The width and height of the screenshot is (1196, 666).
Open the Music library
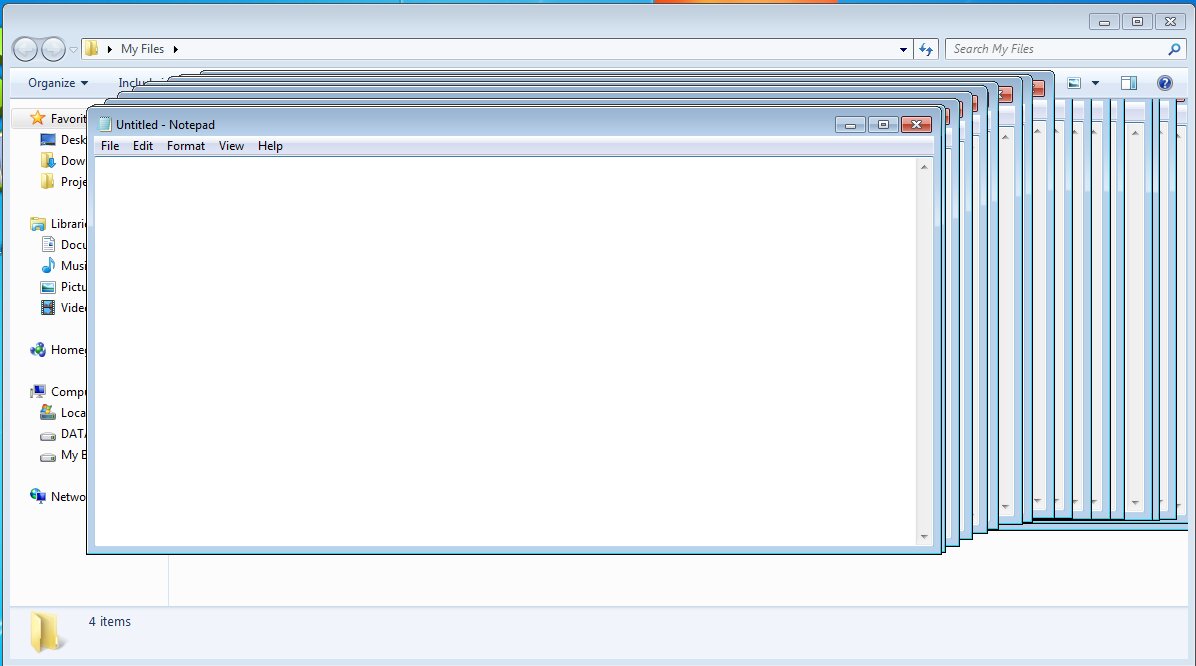[x=63, y=265]
